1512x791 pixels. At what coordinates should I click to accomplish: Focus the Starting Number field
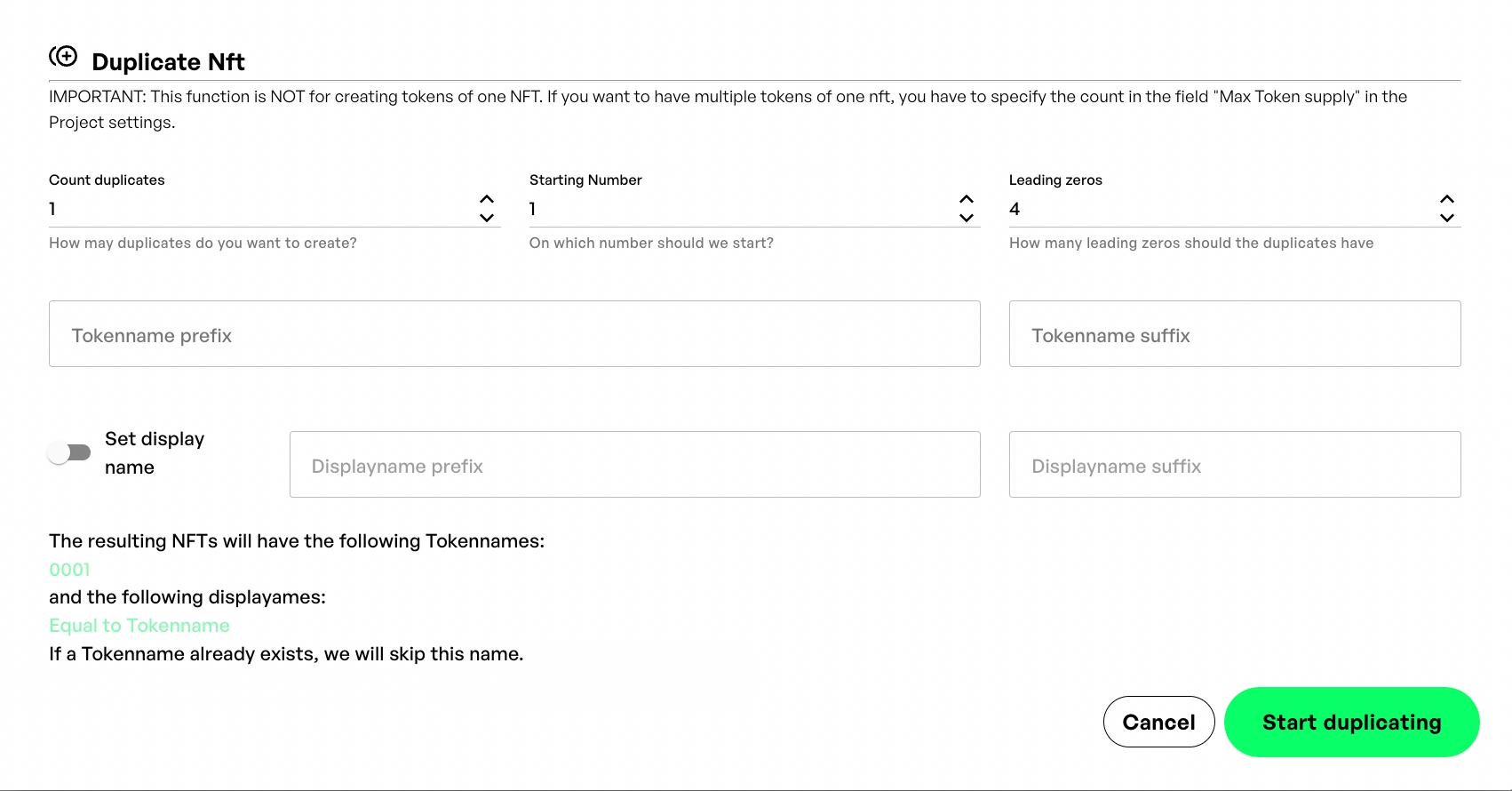[737, 209]
